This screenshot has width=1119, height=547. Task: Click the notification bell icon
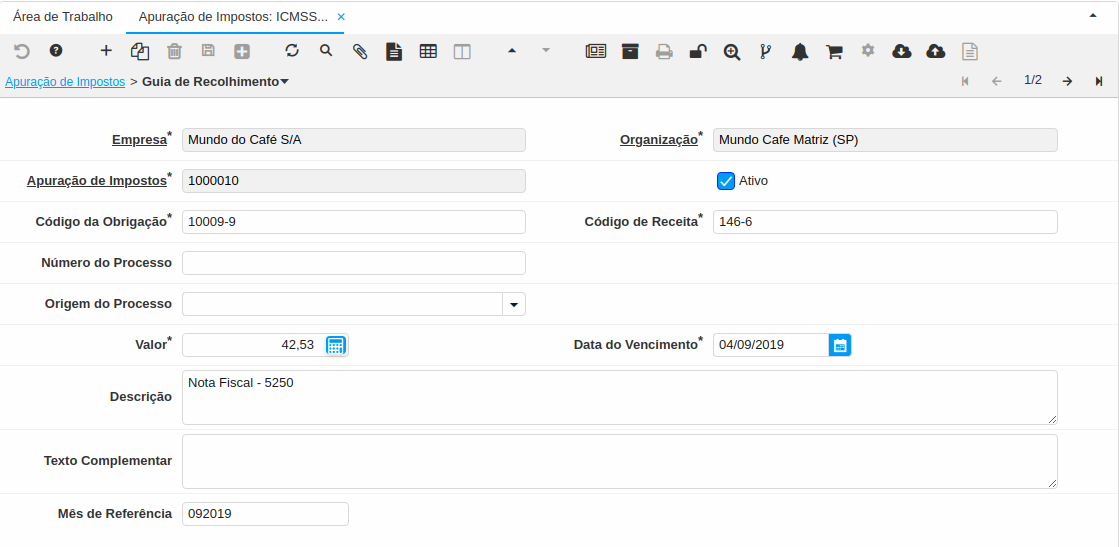(x=800, y=52)
